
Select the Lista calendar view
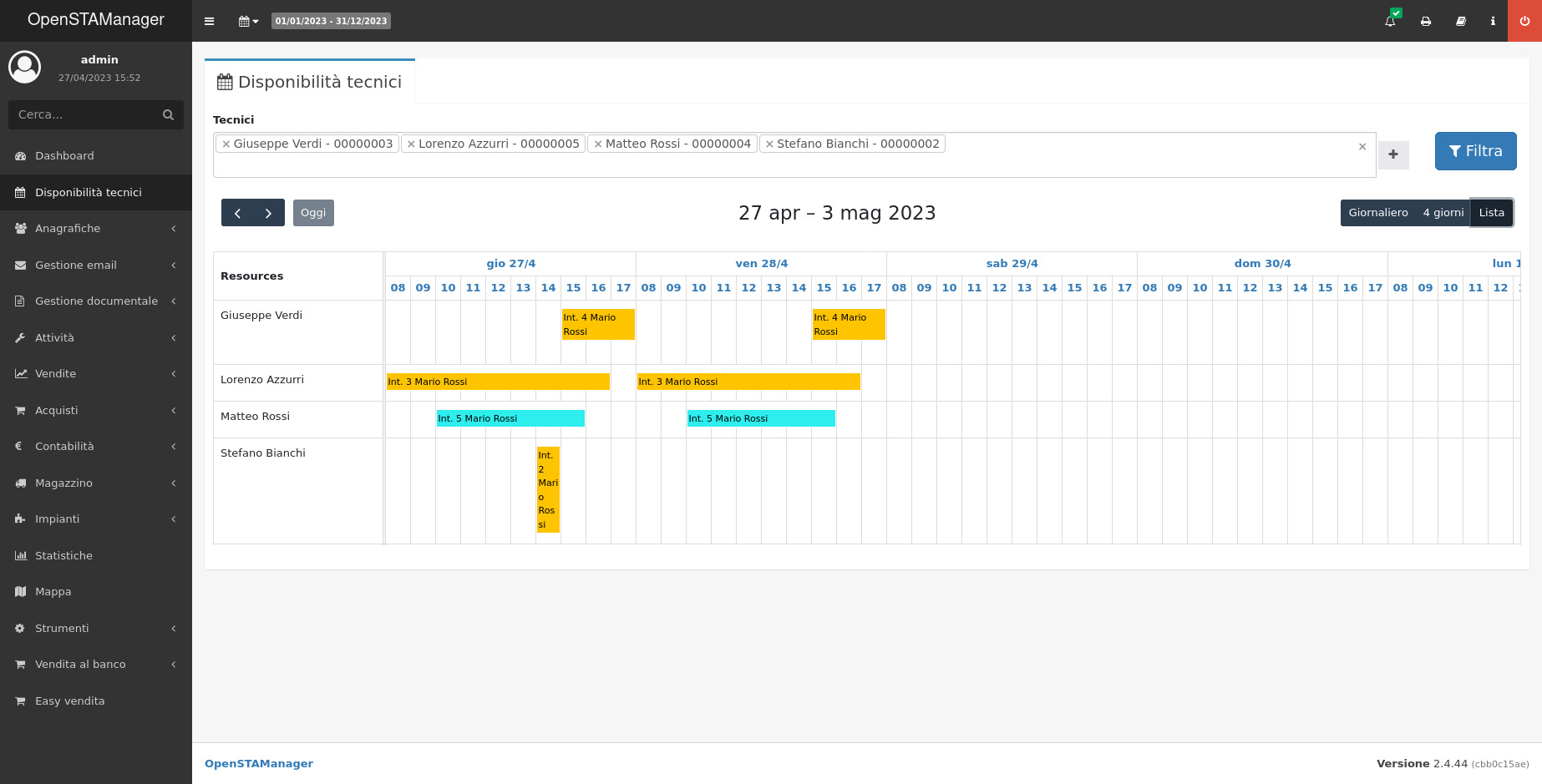pos(1491,213)
